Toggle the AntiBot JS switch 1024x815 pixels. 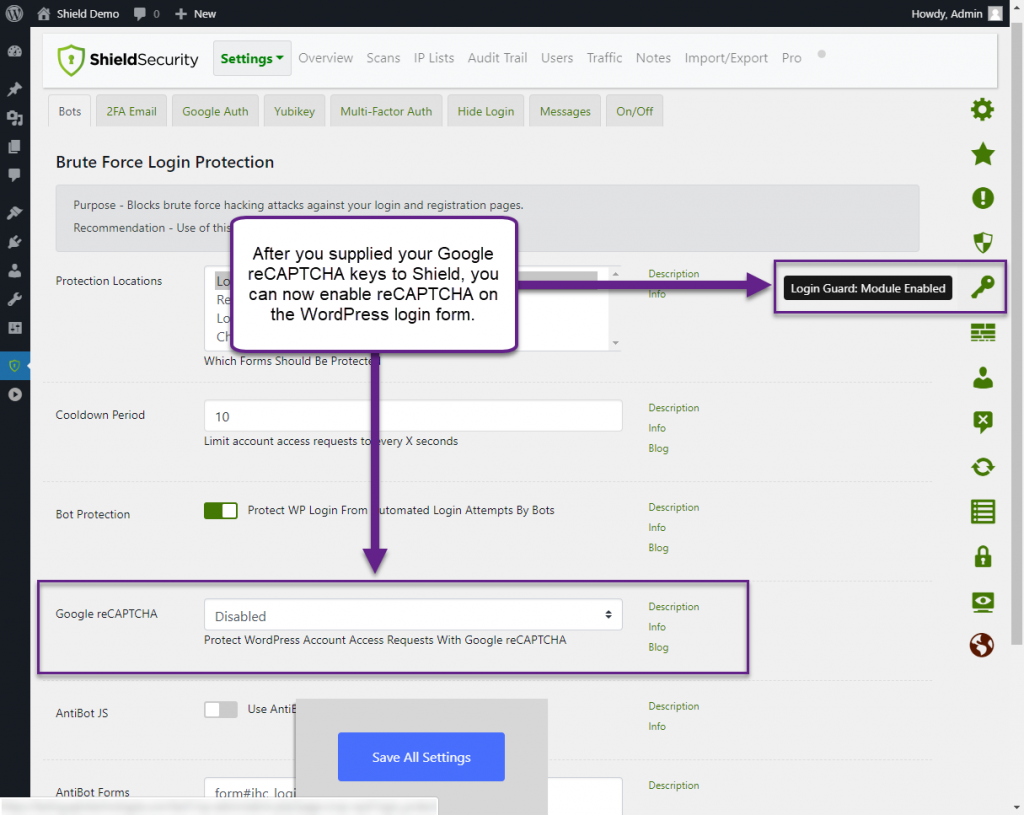[221, 709]
